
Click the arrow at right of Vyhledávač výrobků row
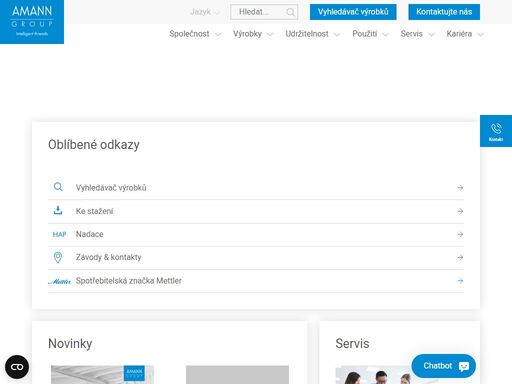(x=460, y=188)
